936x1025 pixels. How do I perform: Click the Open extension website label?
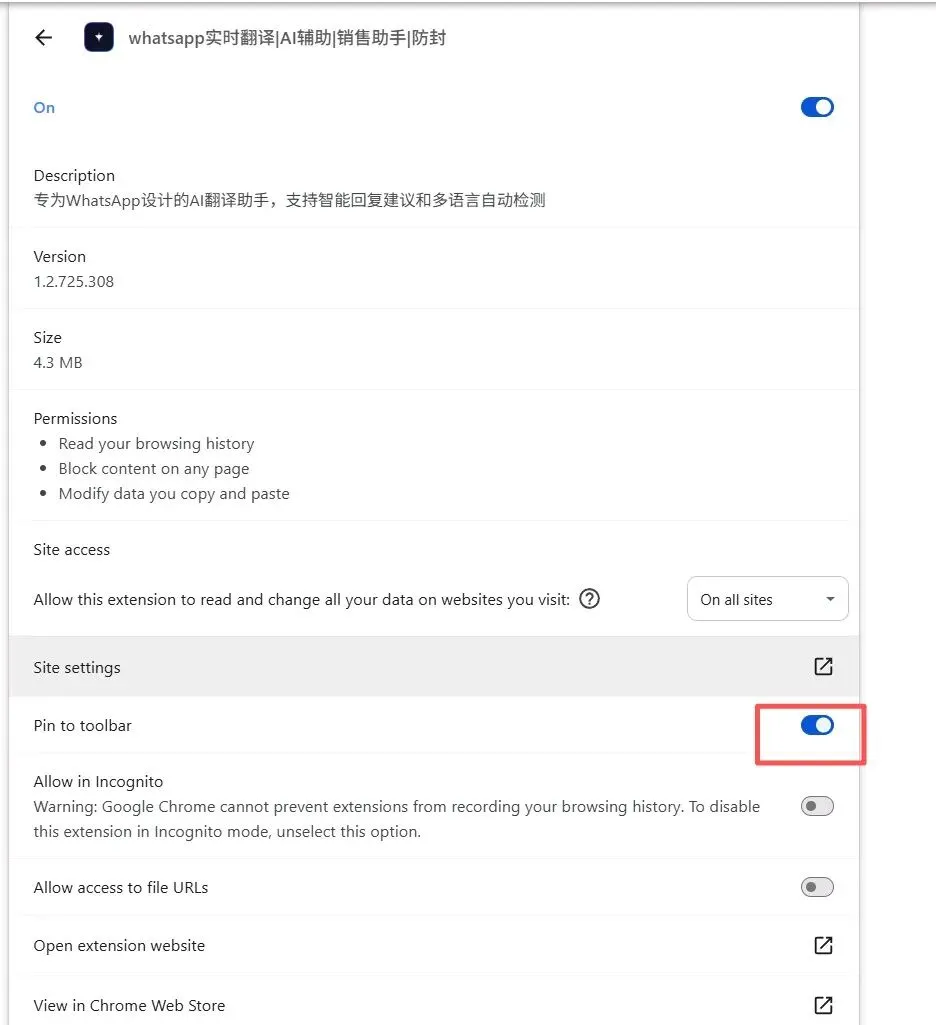tap(119, 946)
